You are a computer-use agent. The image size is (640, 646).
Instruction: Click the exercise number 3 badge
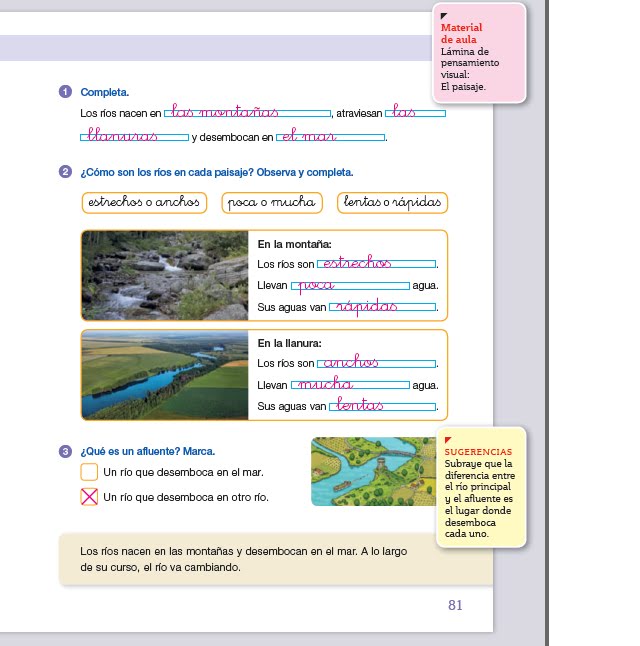coord(65,451)
